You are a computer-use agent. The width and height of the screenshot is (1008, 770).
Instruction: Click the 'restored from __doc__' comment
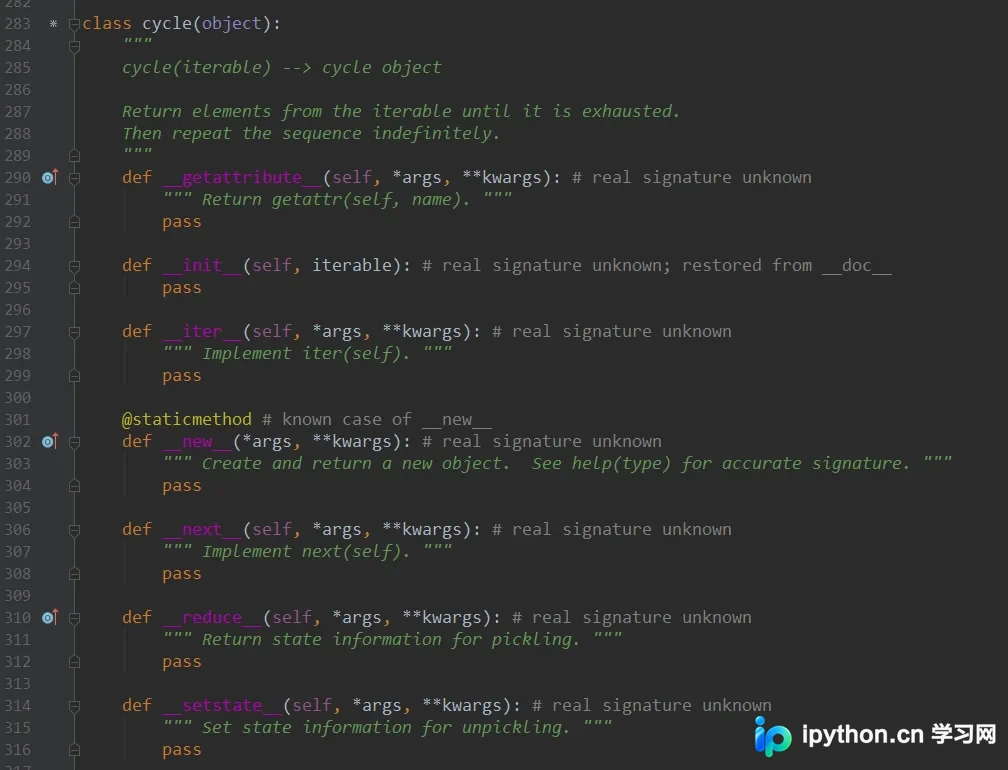coord(787,265)
